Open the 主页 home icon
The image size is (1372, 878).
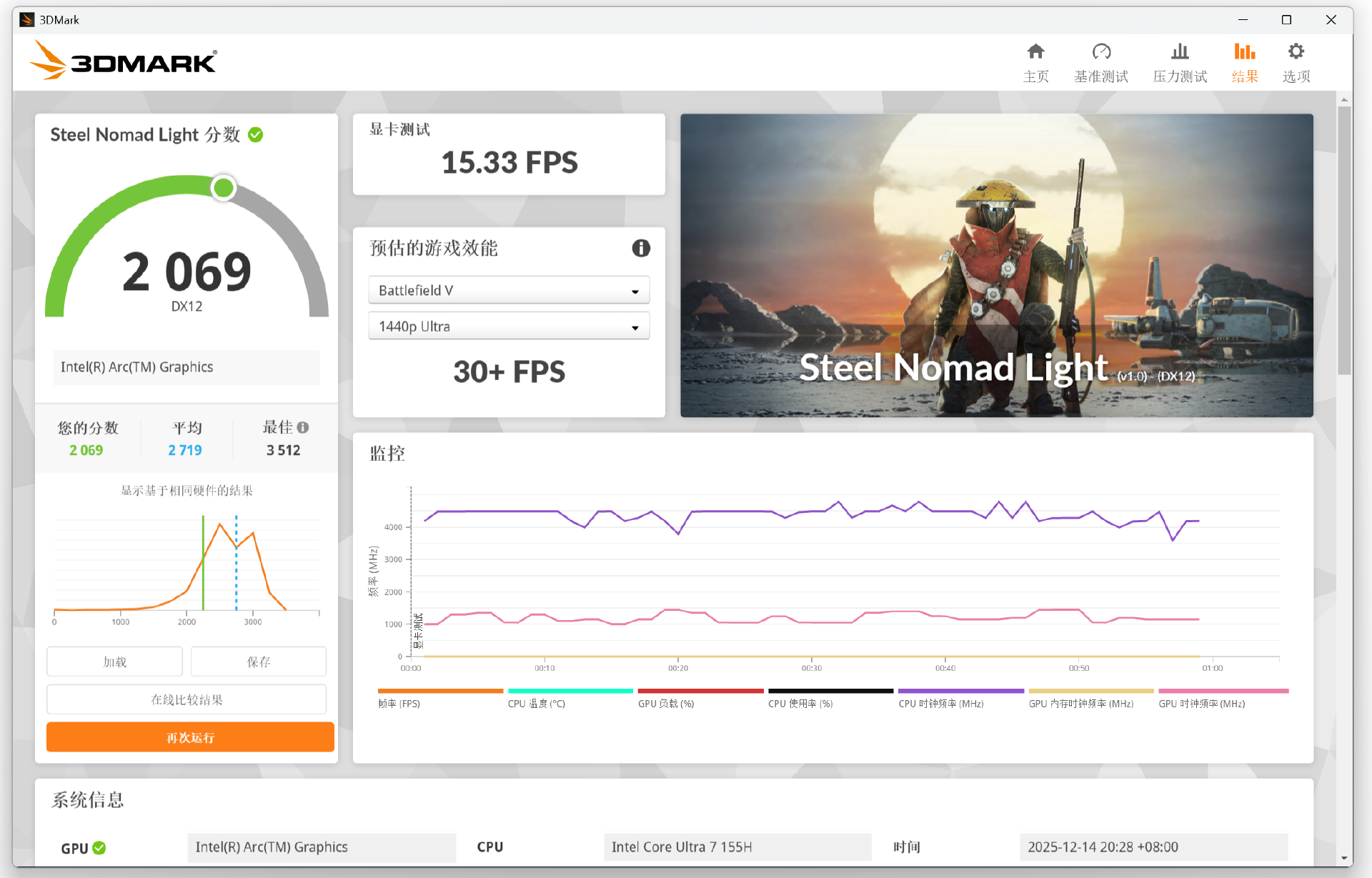(1035, 52)
